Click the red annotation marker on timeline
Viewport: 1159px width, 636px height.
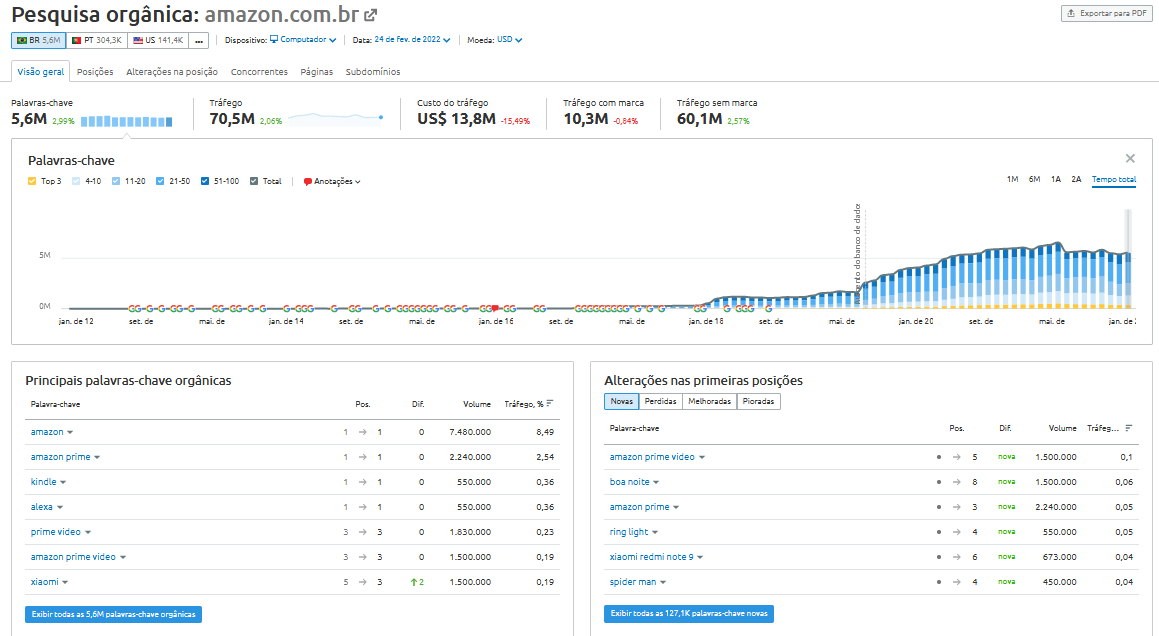point(495,309)
